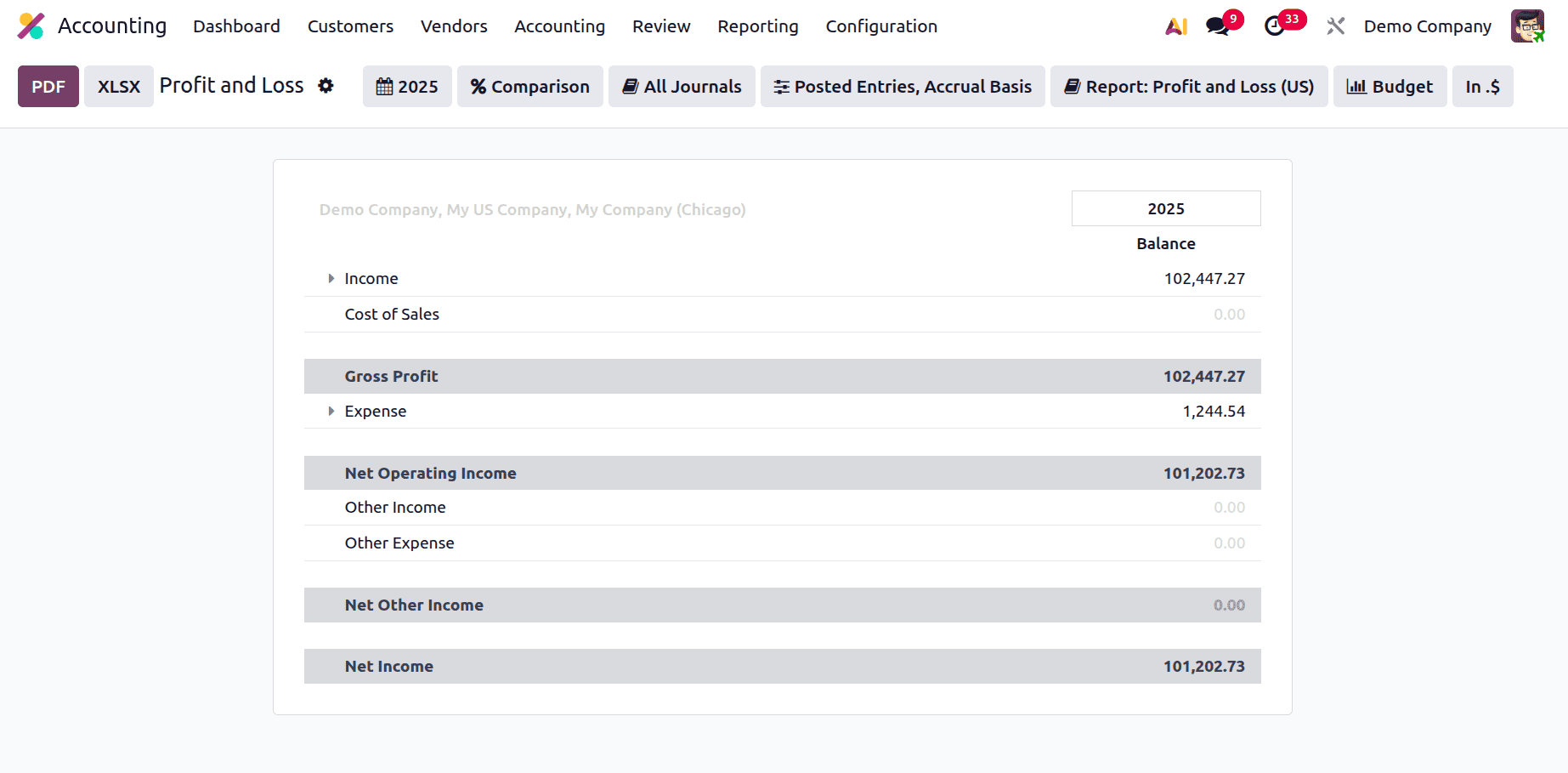
Task: Open the Customers menu
Action: tap(350, 26)
